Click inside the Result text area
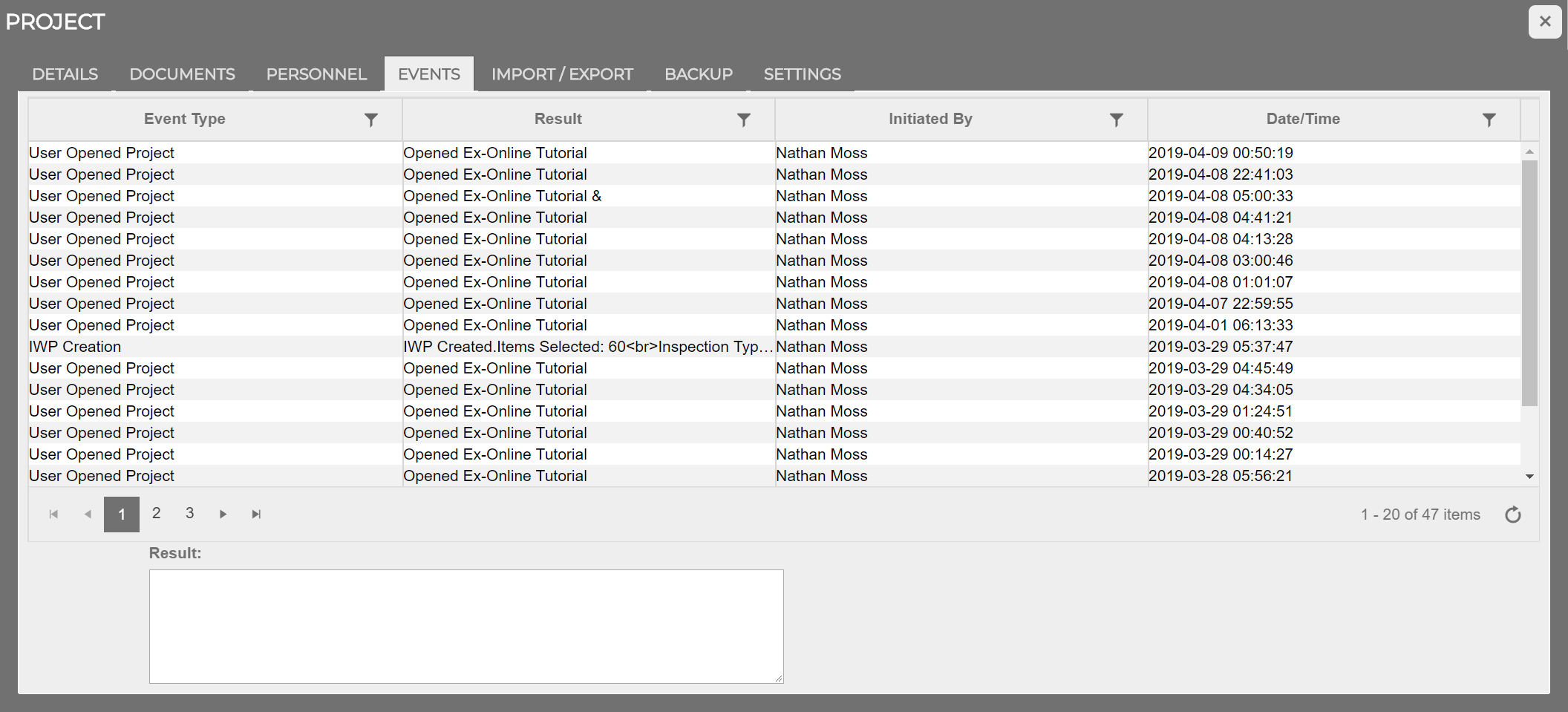The height and width of the screenshot is (712, 1568). click(x=466, y=626)
